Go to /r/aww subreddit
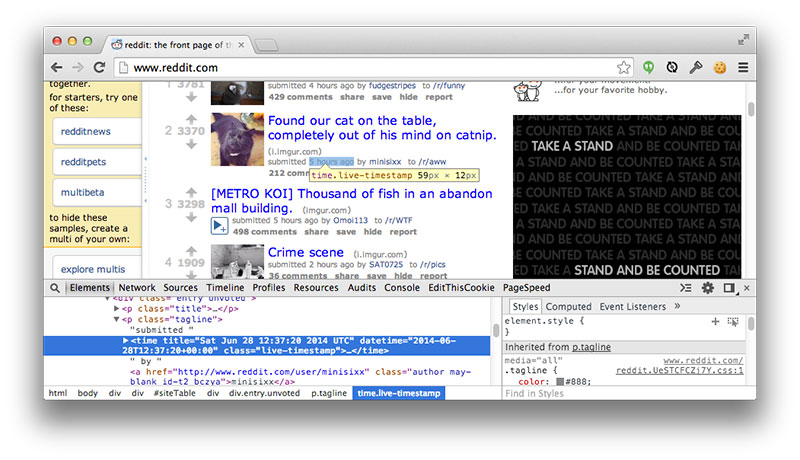 coord(432,162)
